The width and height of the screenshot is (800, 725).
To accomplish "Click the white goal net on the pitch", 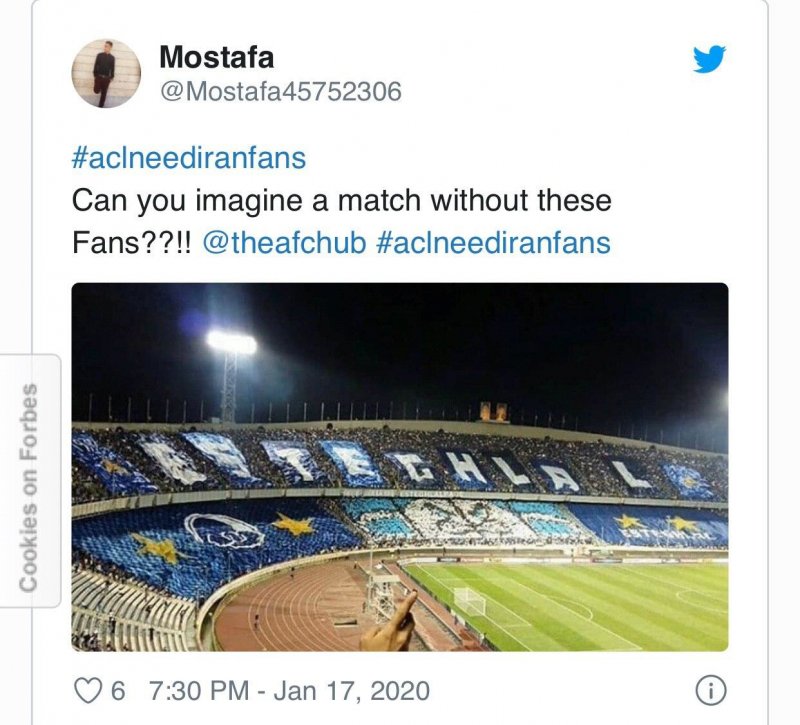I will click(x=469, y=600).
